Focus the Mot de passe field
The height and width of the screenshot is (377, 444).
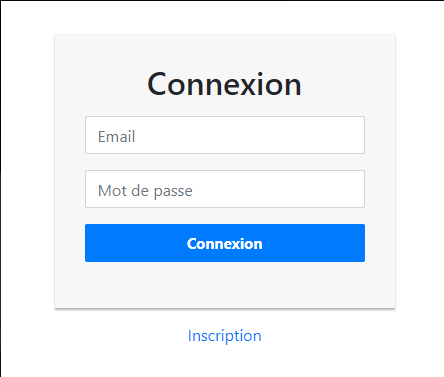[225, 189]
